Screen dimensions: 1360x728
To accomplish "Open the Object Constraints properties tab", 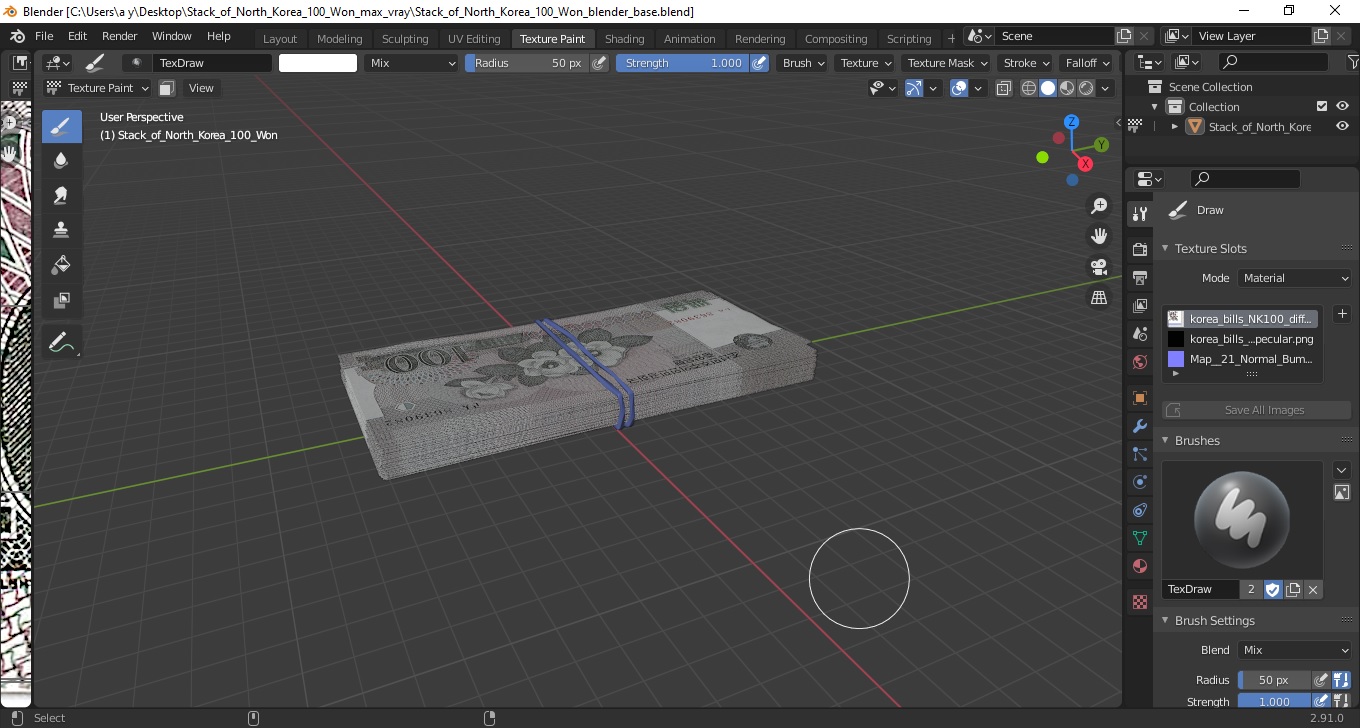I will (1139, 510).
